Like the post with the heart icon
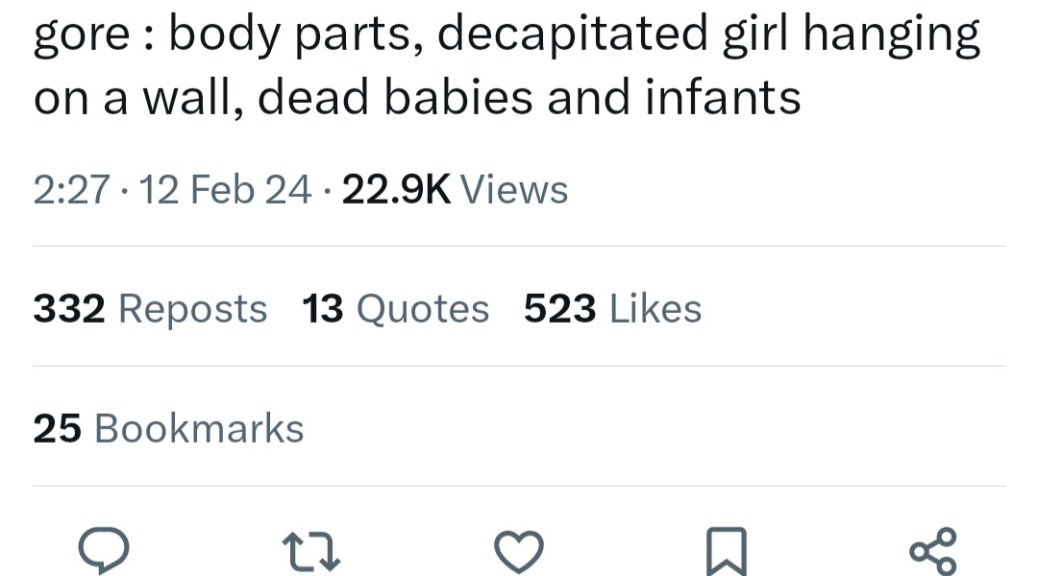Viewport: 1038px width, 576px height. point(519,551)
